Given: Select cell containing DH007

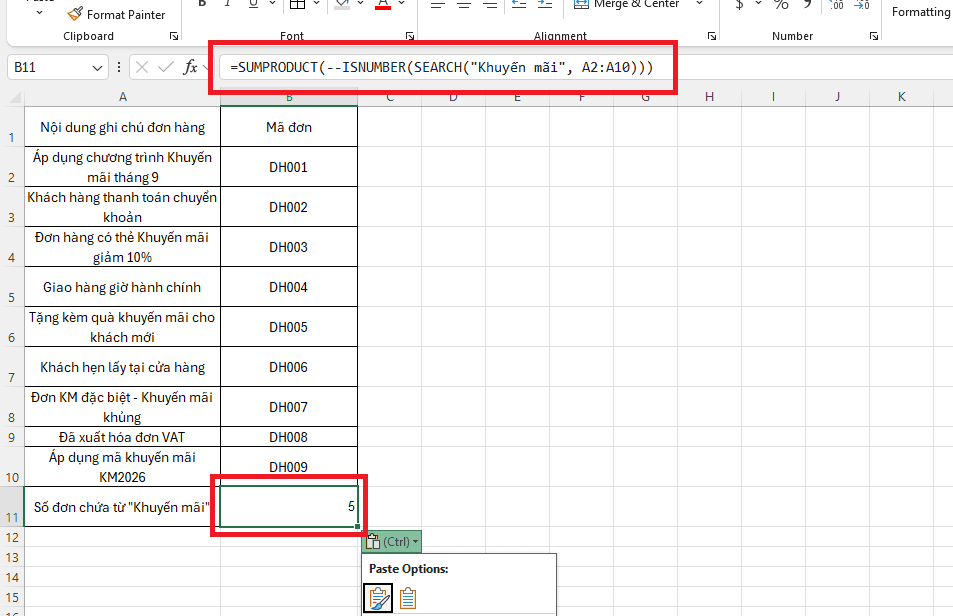Looking at the screenshot, I should 289,407.
